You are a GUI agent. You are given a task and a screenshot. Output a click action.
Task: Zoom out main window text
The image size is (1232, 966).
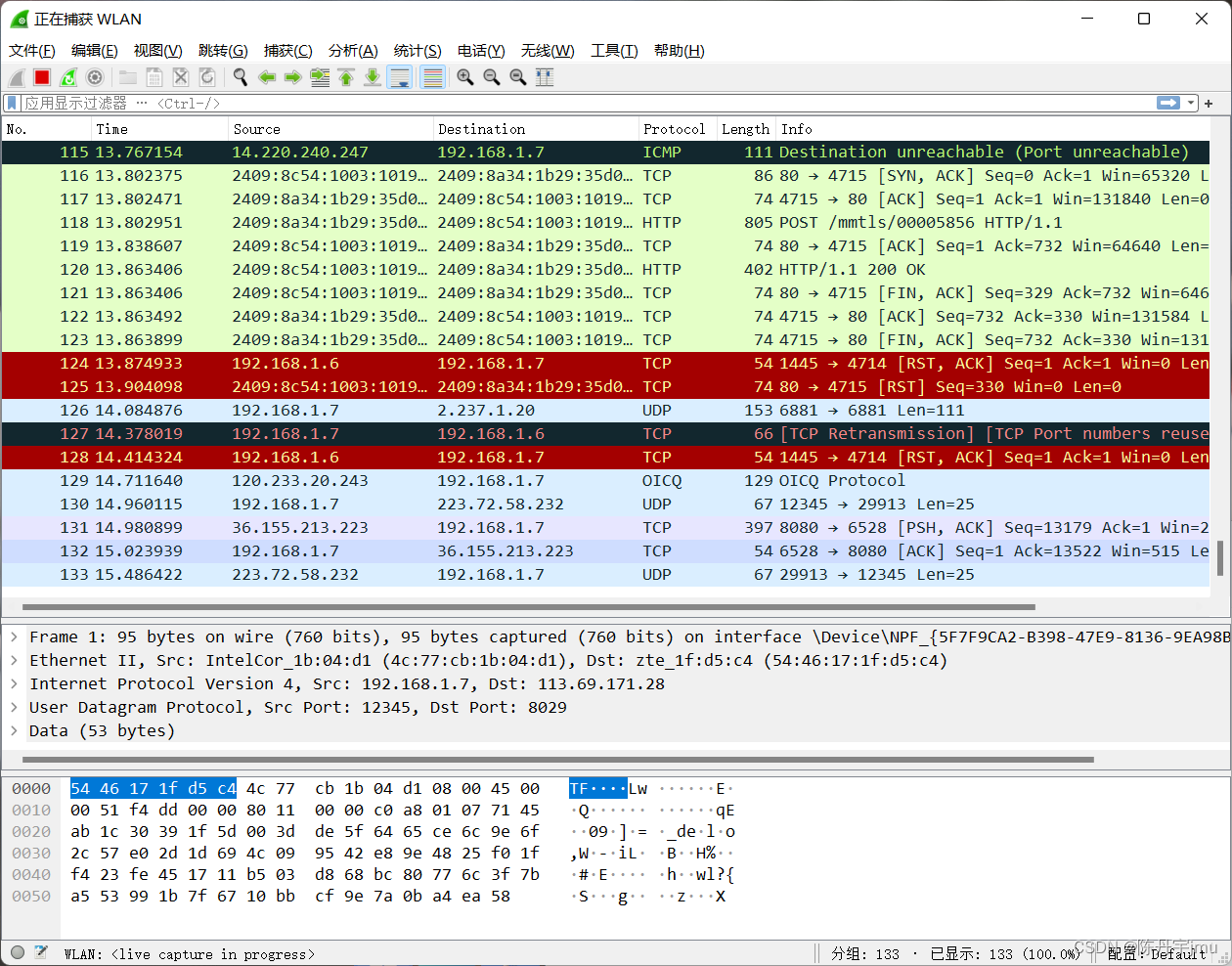coord(492,77)
